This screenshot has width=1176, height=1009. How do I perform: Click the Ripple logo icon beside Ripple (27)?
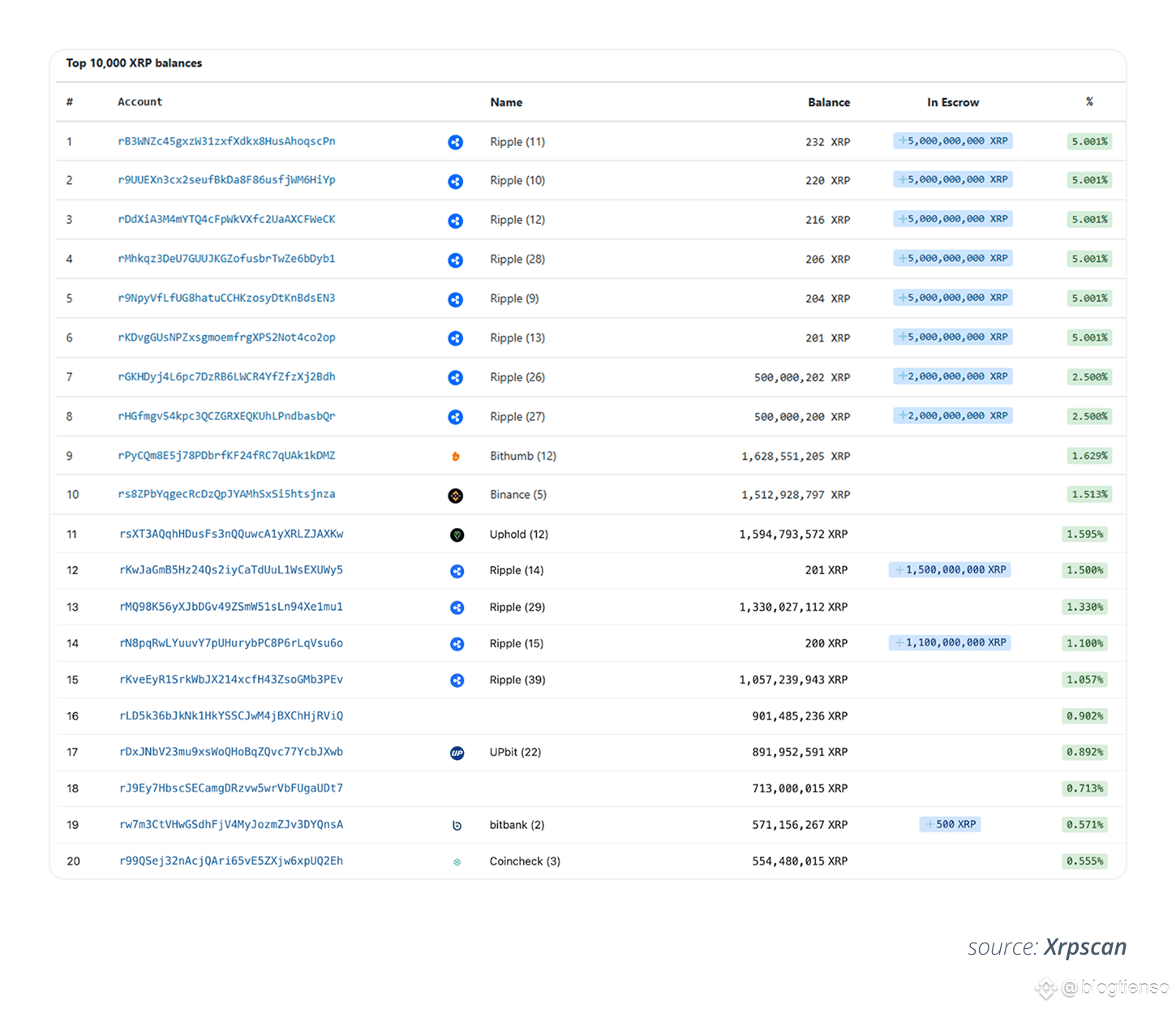[456, 417]
